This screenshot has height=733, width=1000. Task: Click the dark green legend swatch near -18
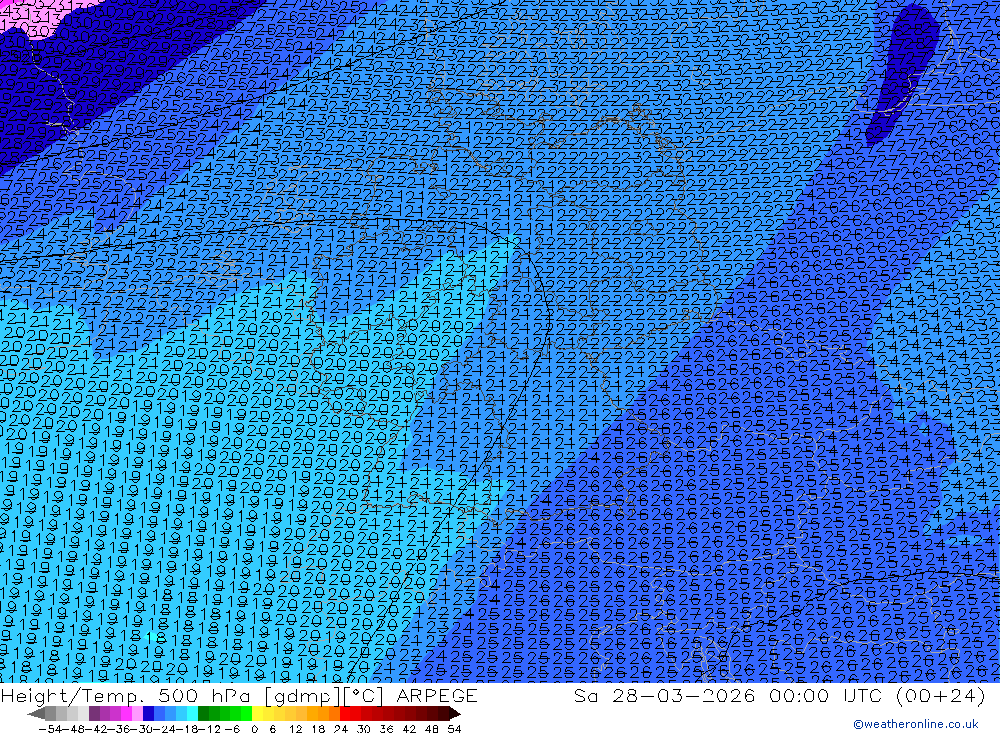coord(203,713)
